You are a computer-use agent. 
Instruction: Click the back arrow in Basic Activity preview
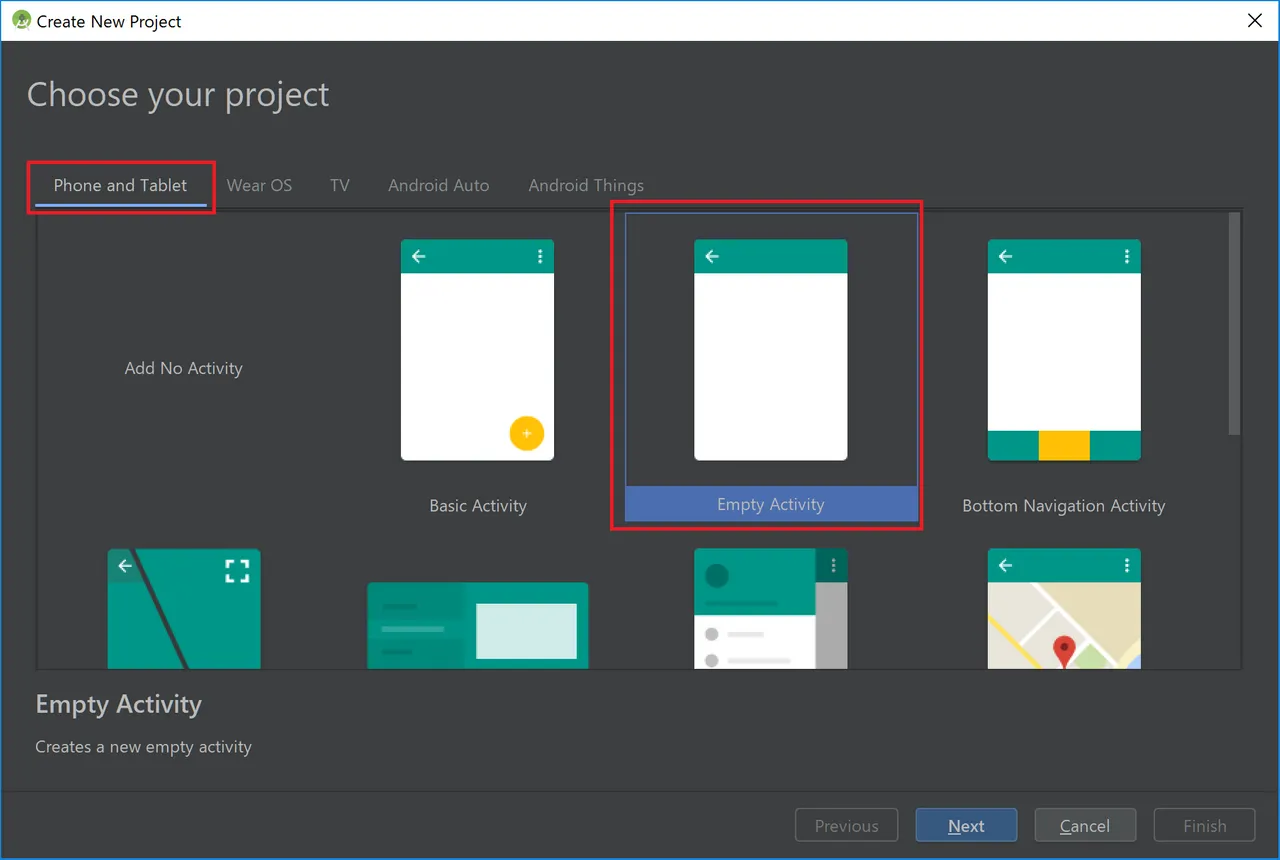(x=419, y=256)
